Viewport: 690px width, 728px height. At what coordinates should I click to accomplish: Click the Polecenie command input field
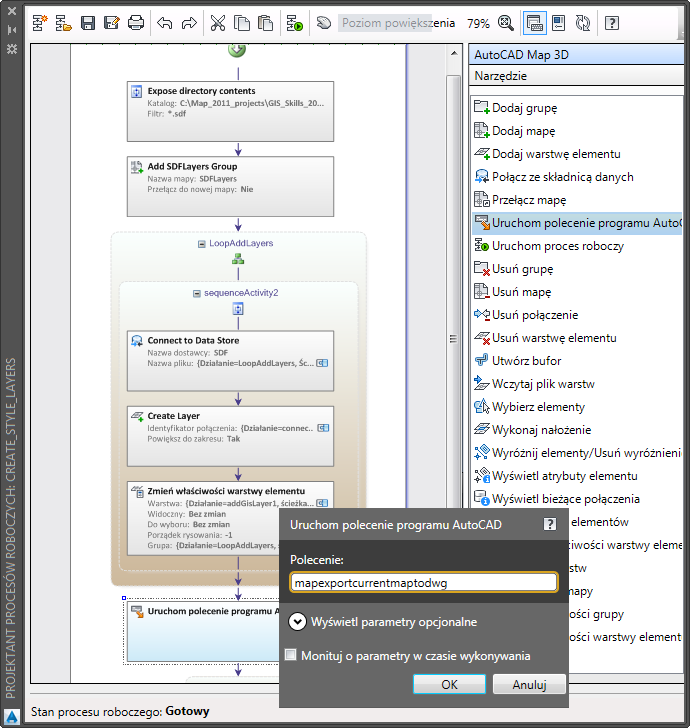tap(424, 582)
